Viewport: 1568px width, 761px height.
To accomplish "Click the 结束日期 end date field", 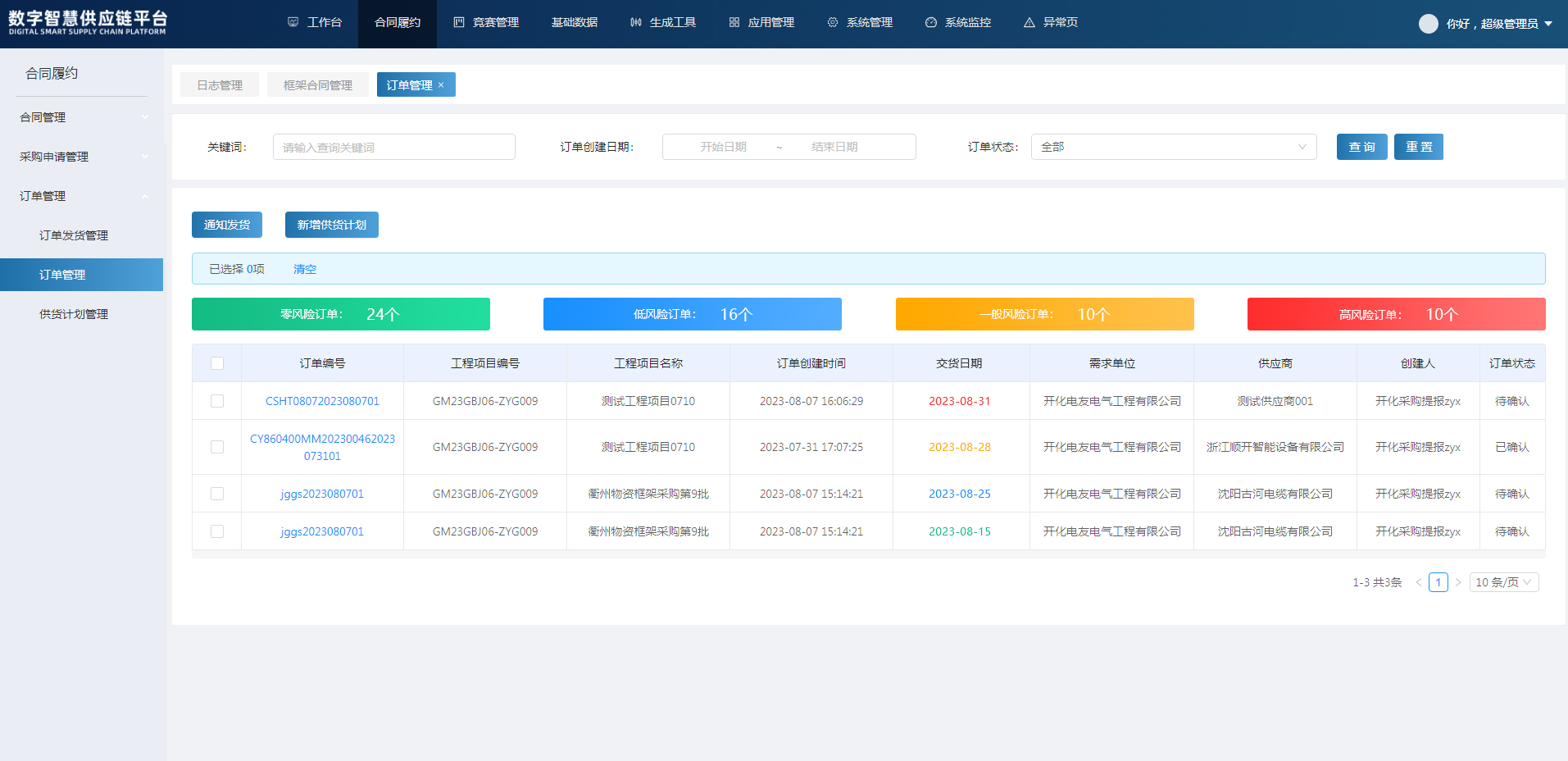I will (834, 147).
